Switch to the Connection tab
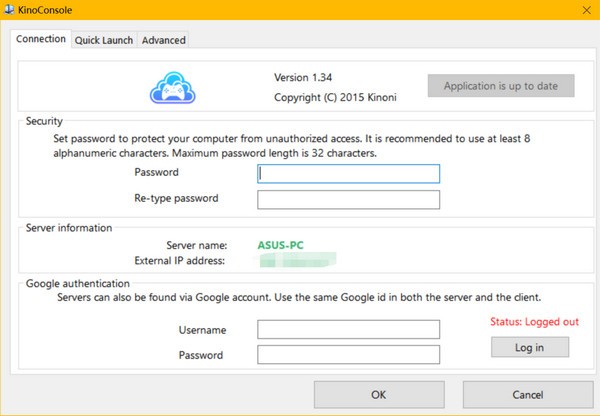 41,39
